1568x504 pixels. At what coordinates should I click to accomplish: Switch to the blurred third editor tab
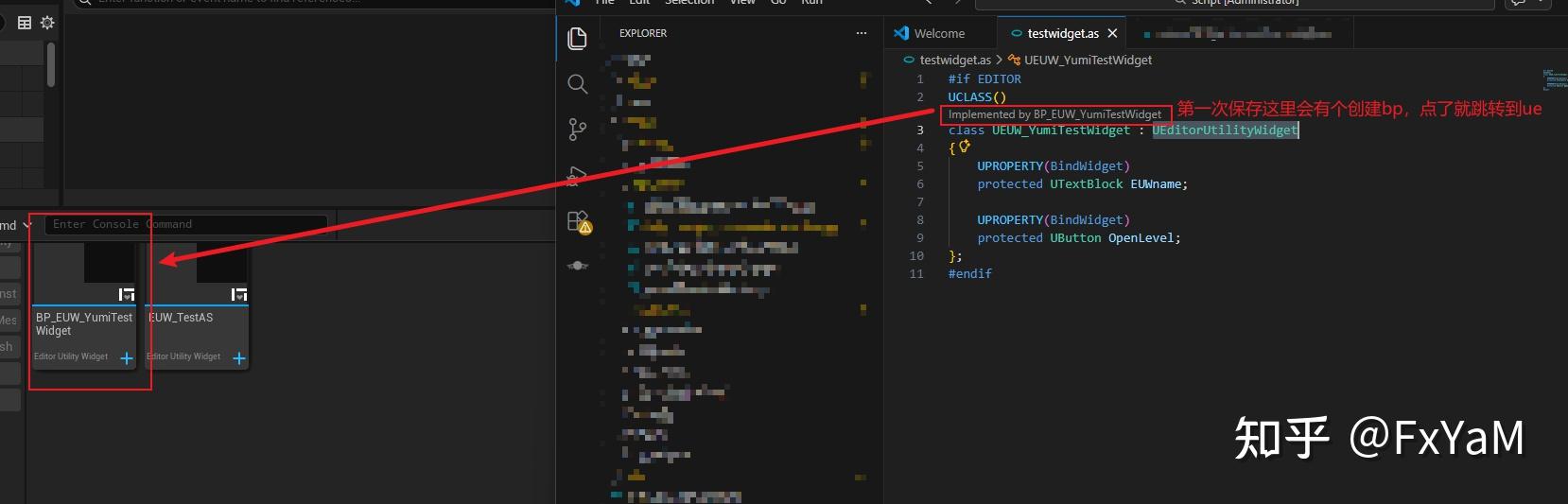coord(1240,33)
